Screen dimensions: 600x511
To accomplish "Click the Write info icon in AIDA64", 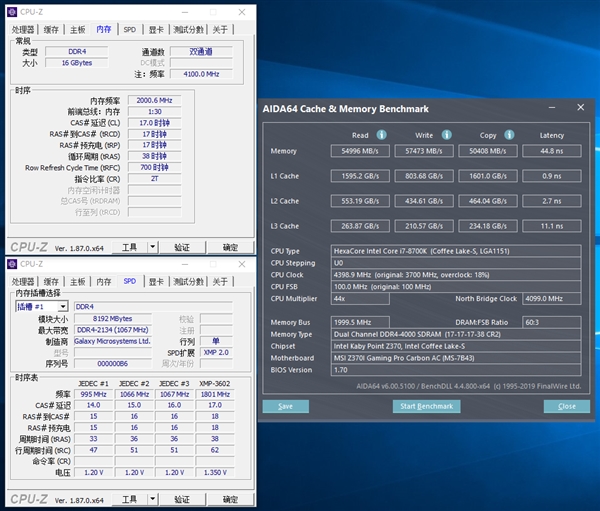I will click(x=446, y=135).
